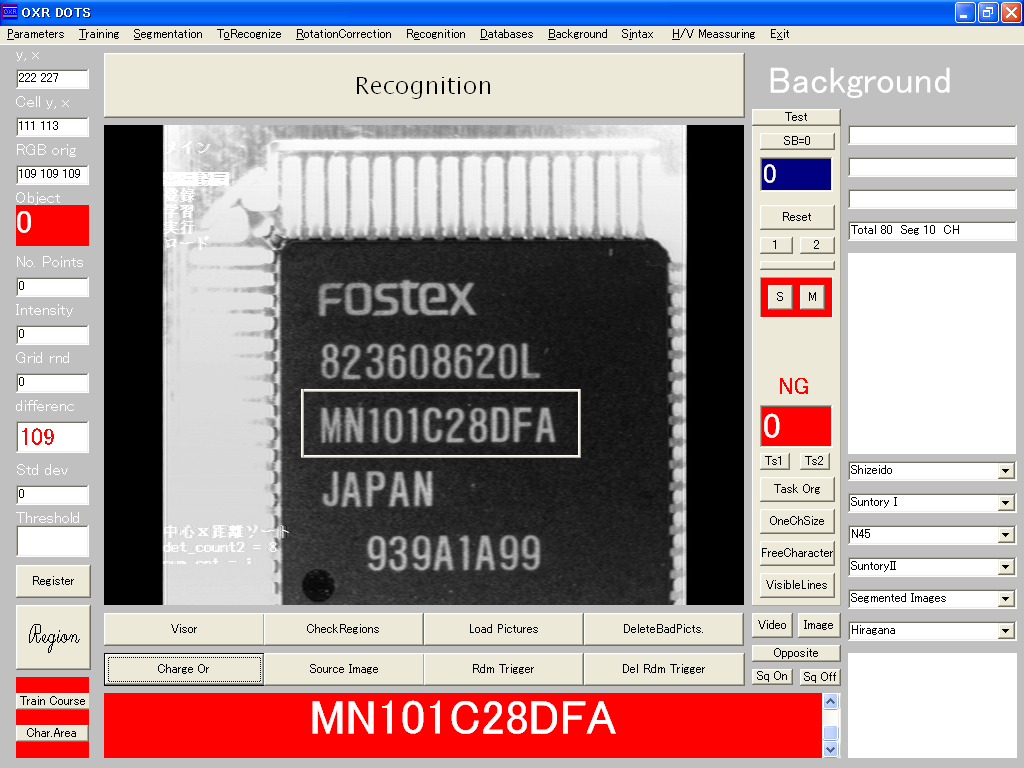Click the SB=0 button
Screen dimensions: 1024x768
(x=797, y=140)
